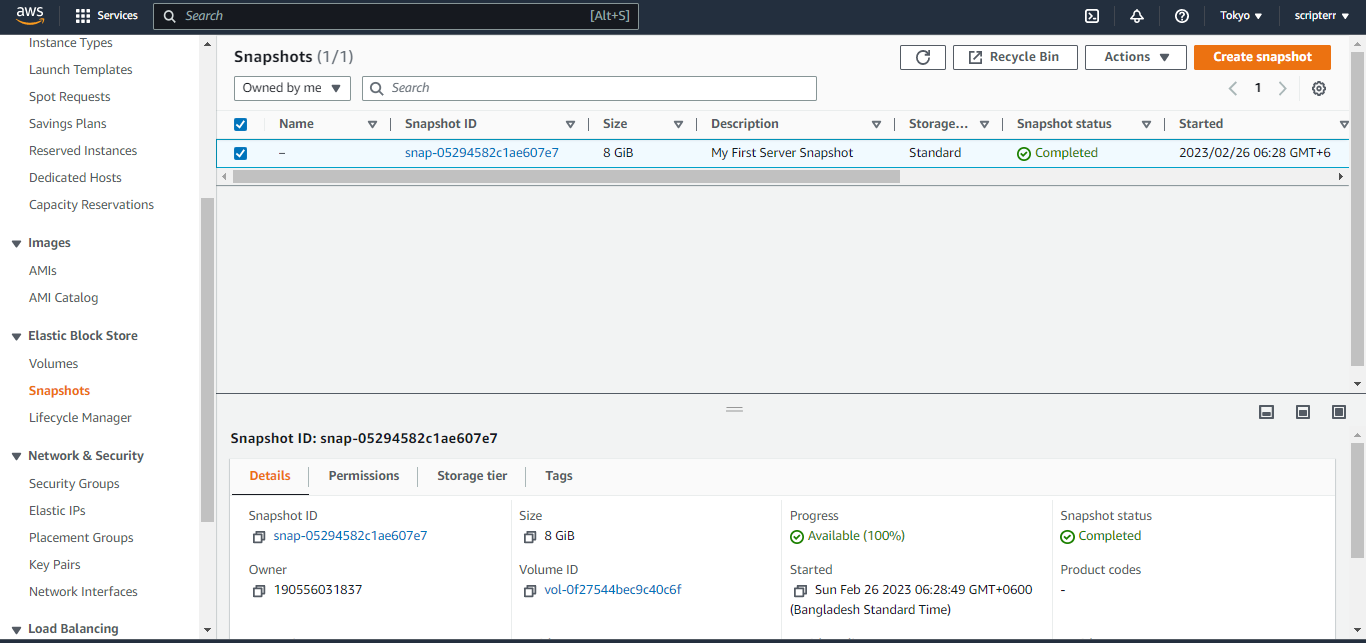Switch to the Storage tier tab
This screenshot has height=643, width=1366.
click(472, 476)
